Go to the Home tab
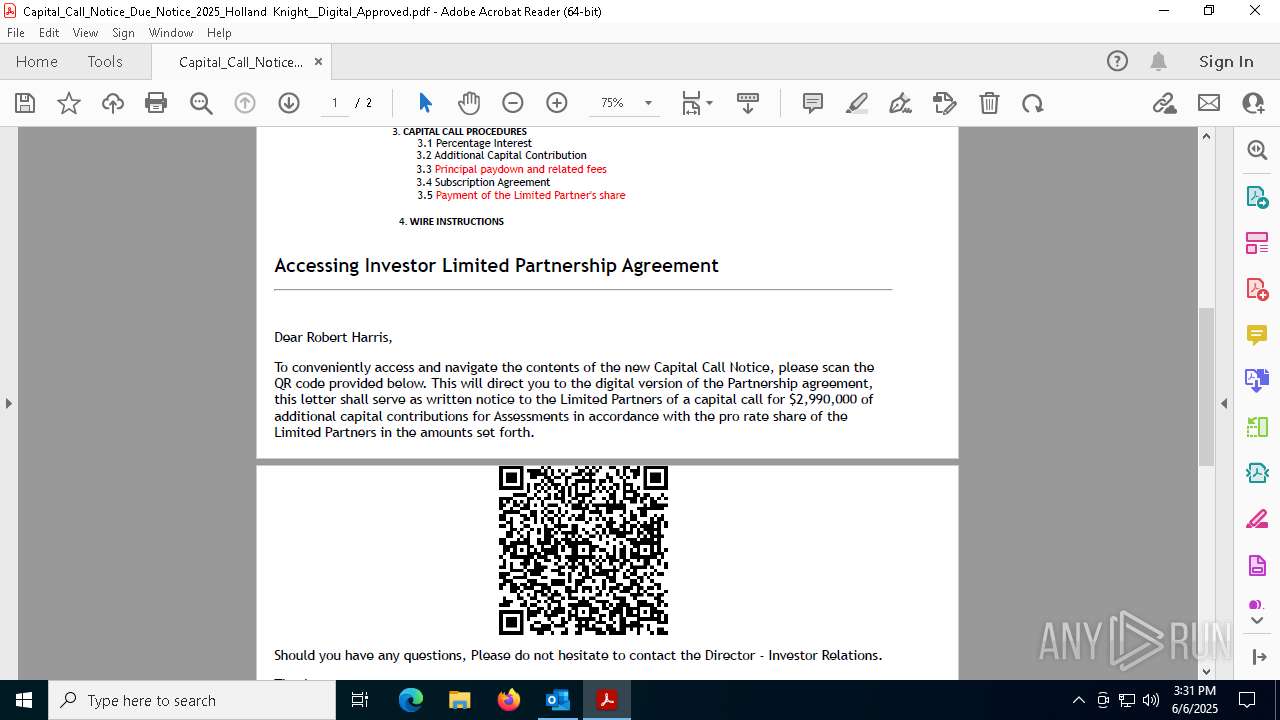This screenshot has height=720, width=1280. point(37,62)
